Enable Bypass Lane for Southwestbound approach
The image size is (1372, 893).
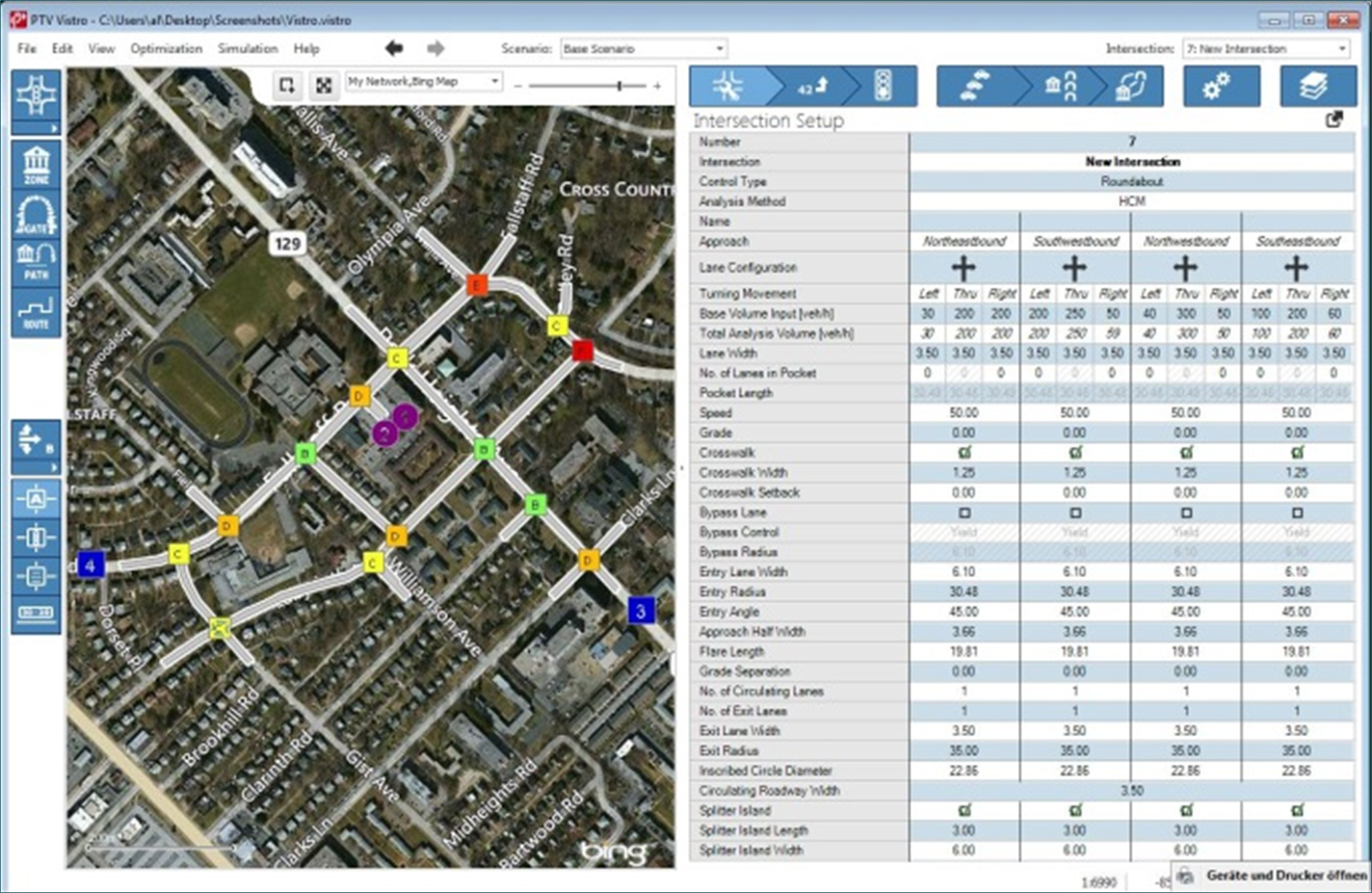(x=1075, y=513)
